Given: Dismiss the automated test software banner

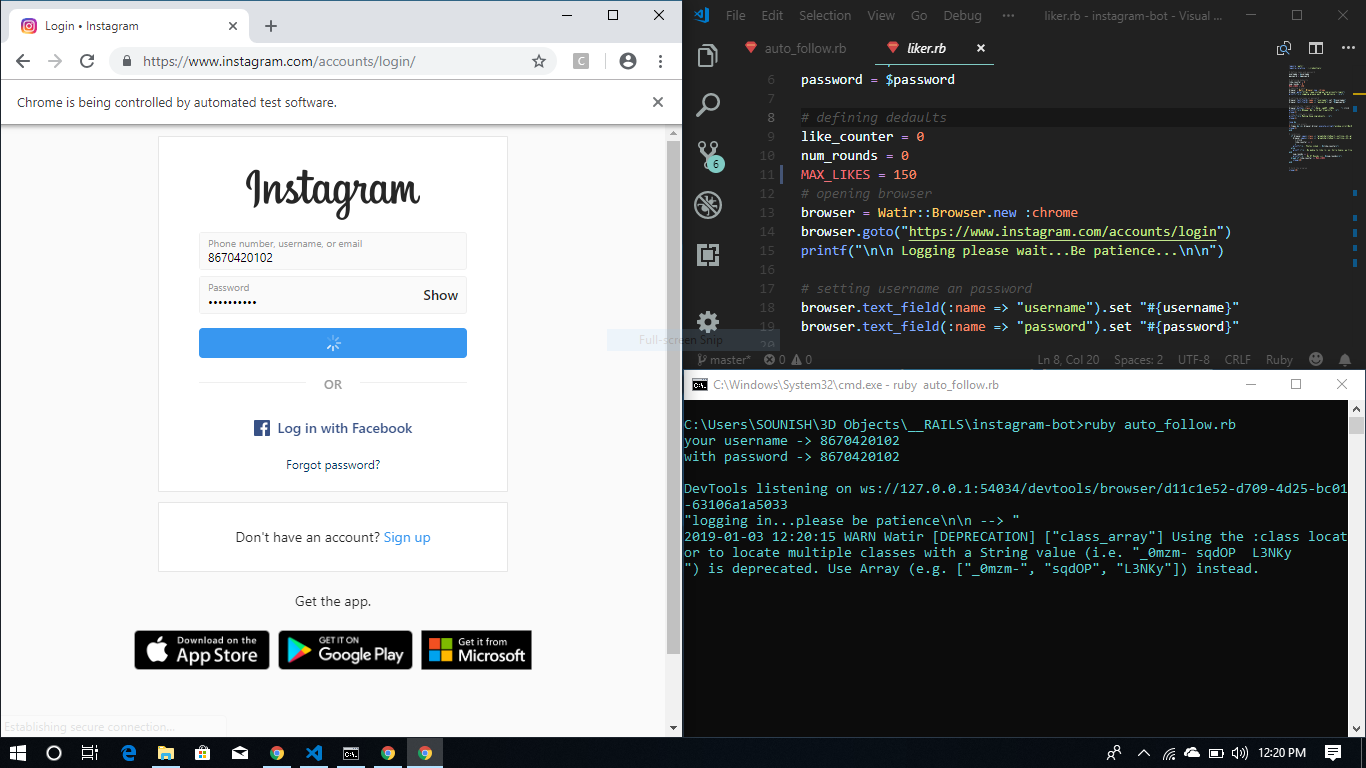Looking at the screenshot, I should [658, 102].
